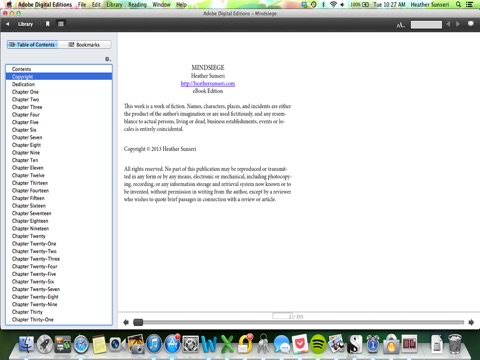
Task: Open the Help menu
Action: (181, 5)
